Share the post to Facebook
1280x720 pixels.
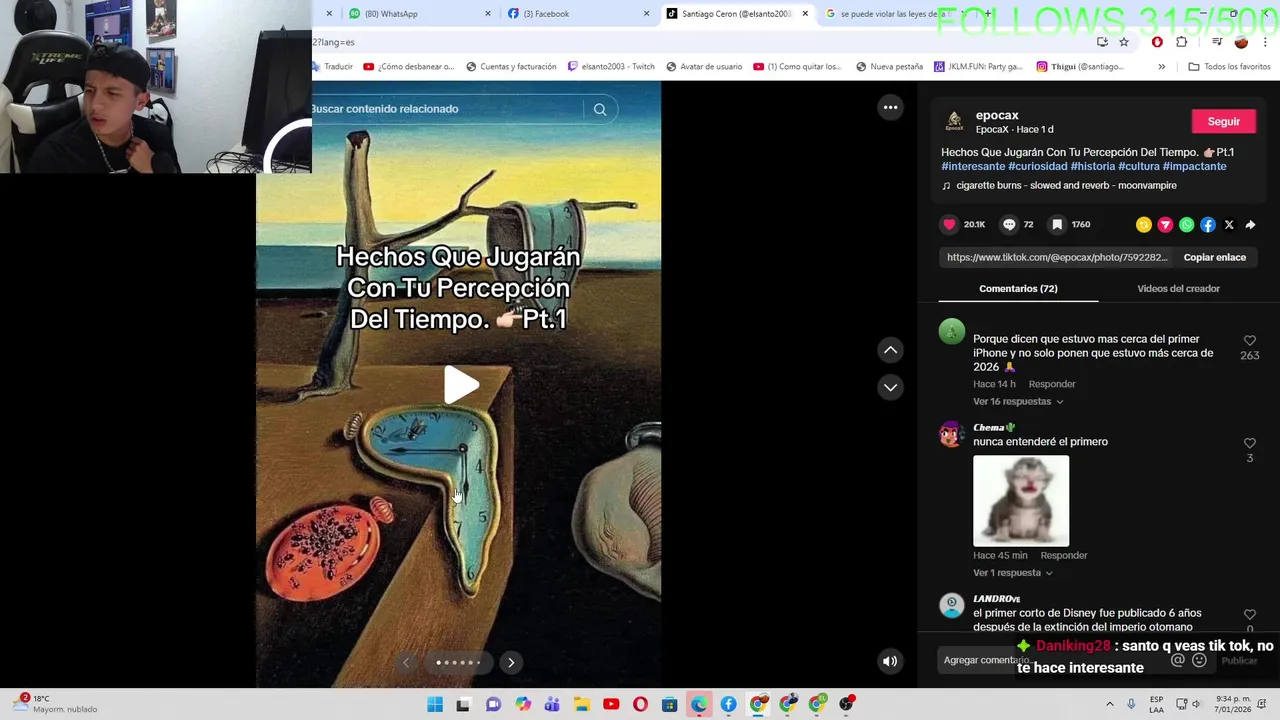[x=1208, y=225]
